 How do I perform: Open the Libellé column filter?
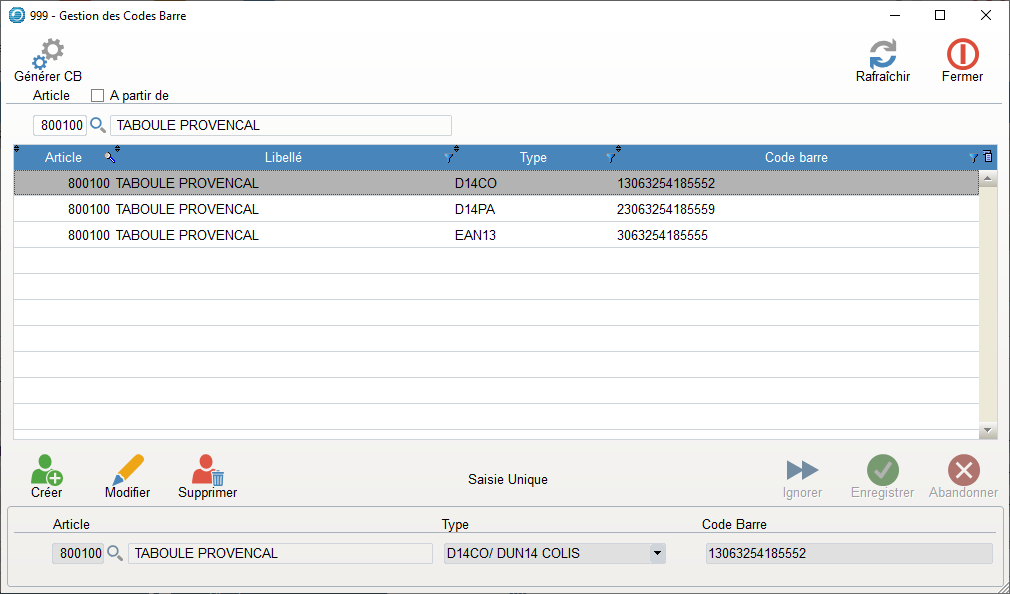(x=449, y=158)
